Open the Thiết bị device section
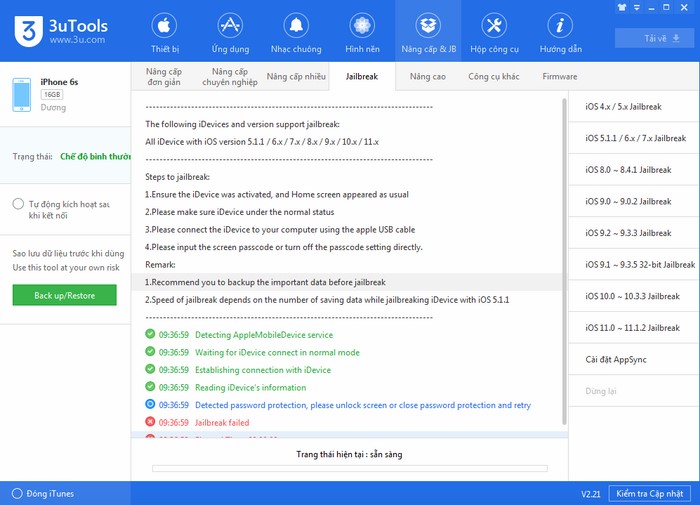Viewport: 700px width, 505px height. point(164,33)
